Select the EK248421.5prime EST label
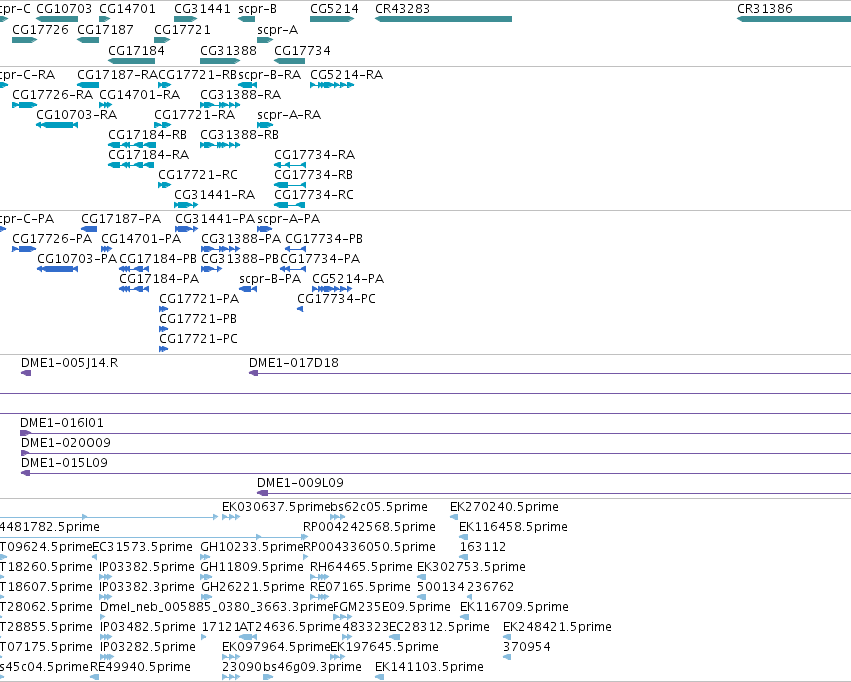 (557, 628)
